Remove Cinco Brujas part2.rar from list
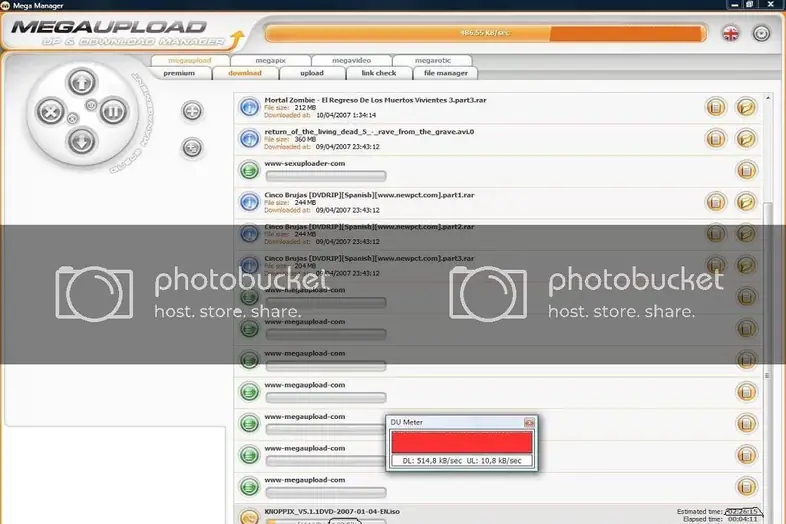This screenshot has height=524, width=786. (x=715, y=234)
